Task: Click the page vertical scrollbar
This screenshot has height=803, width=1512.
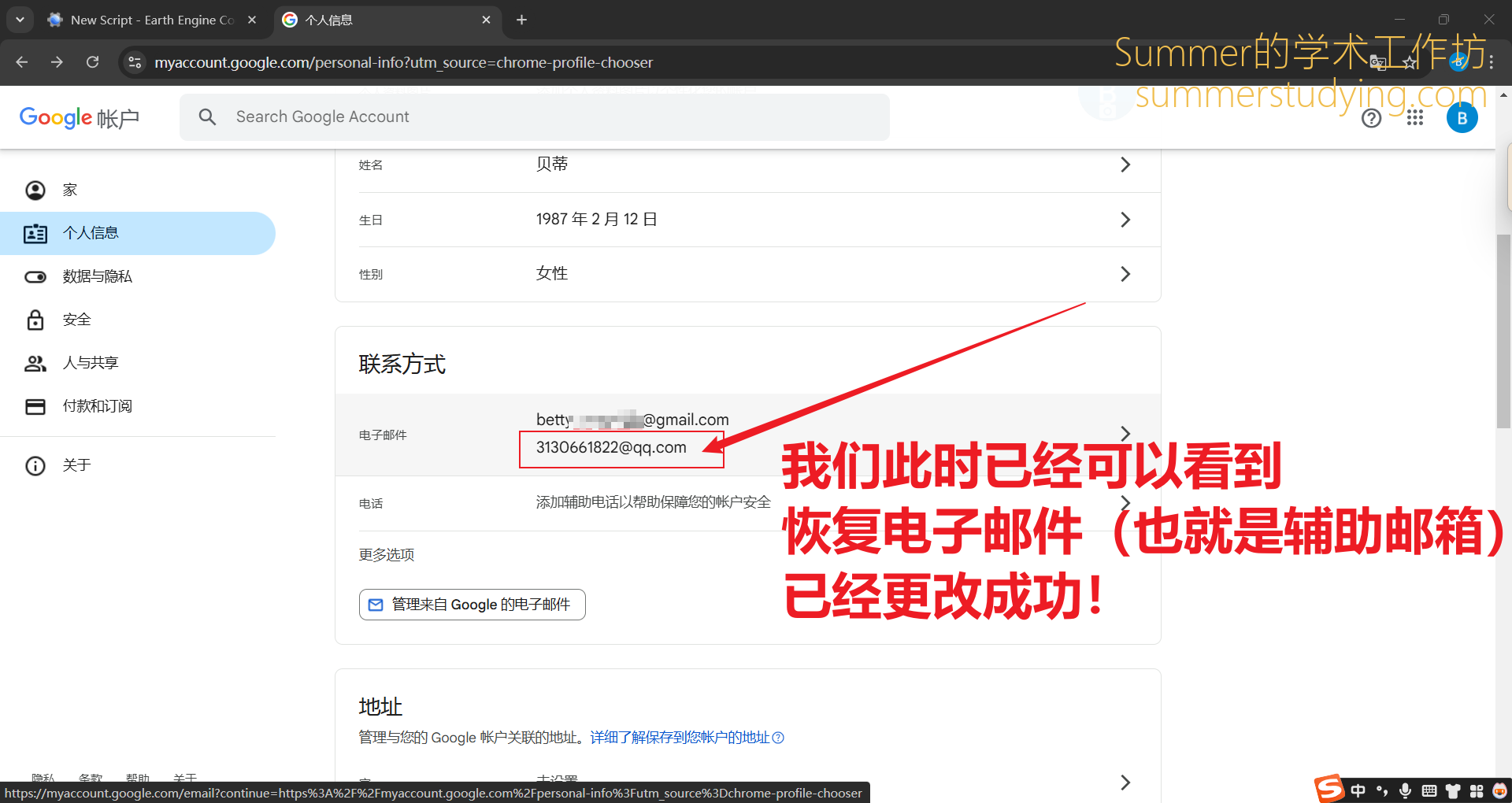Action: click(1503, 331)
